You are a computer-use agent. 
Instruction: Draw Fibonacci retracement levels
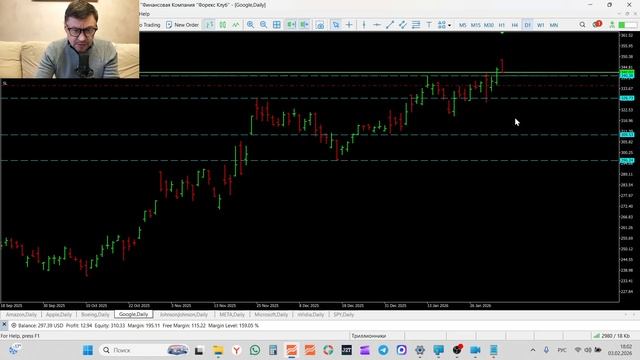(x=416, y=25)
